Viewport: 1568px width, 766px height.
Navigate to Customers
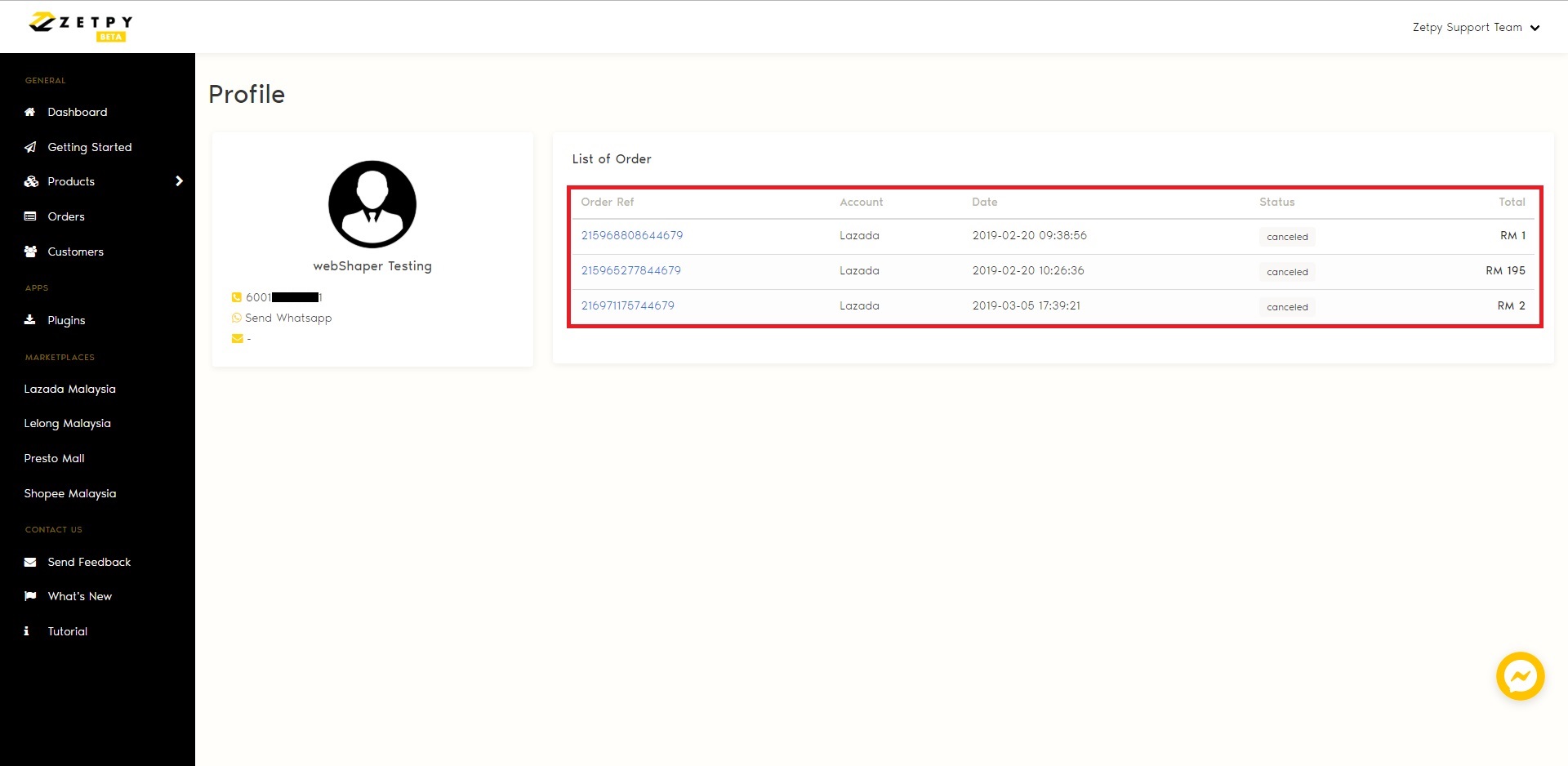coord(76,252)
